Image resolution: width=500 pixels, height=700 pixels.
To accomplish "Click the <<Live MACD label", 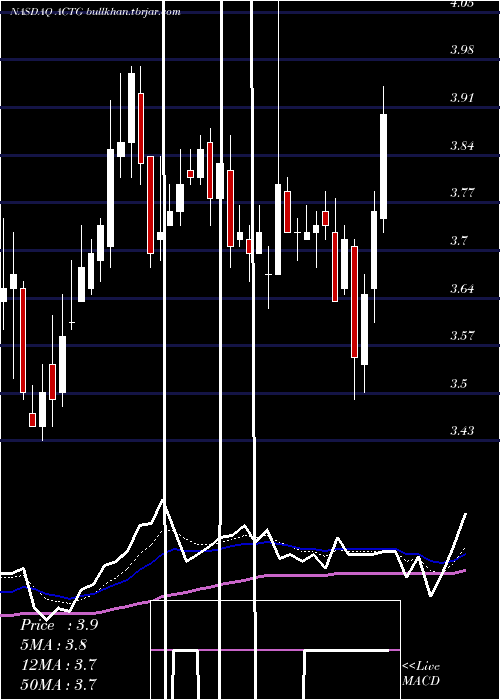I will point(421,673).
